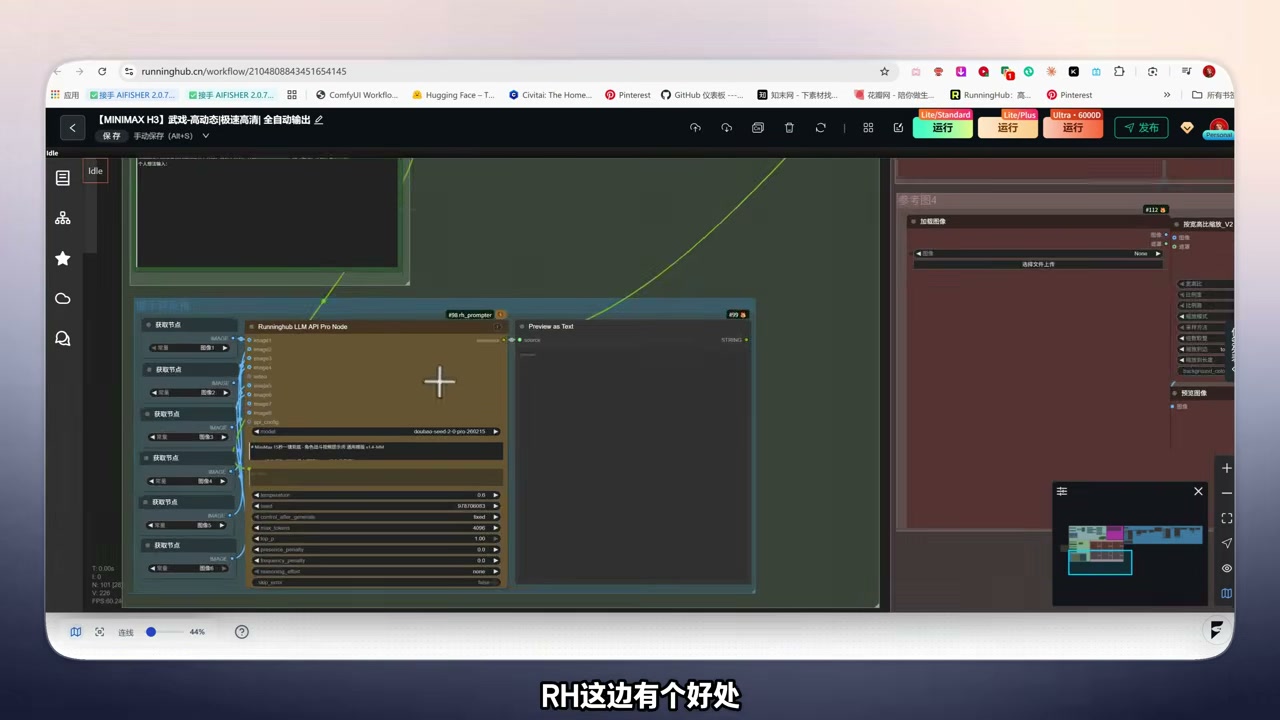Open the chat search sidebar icon
1280x720 pixels.
(x=62, y=338)
